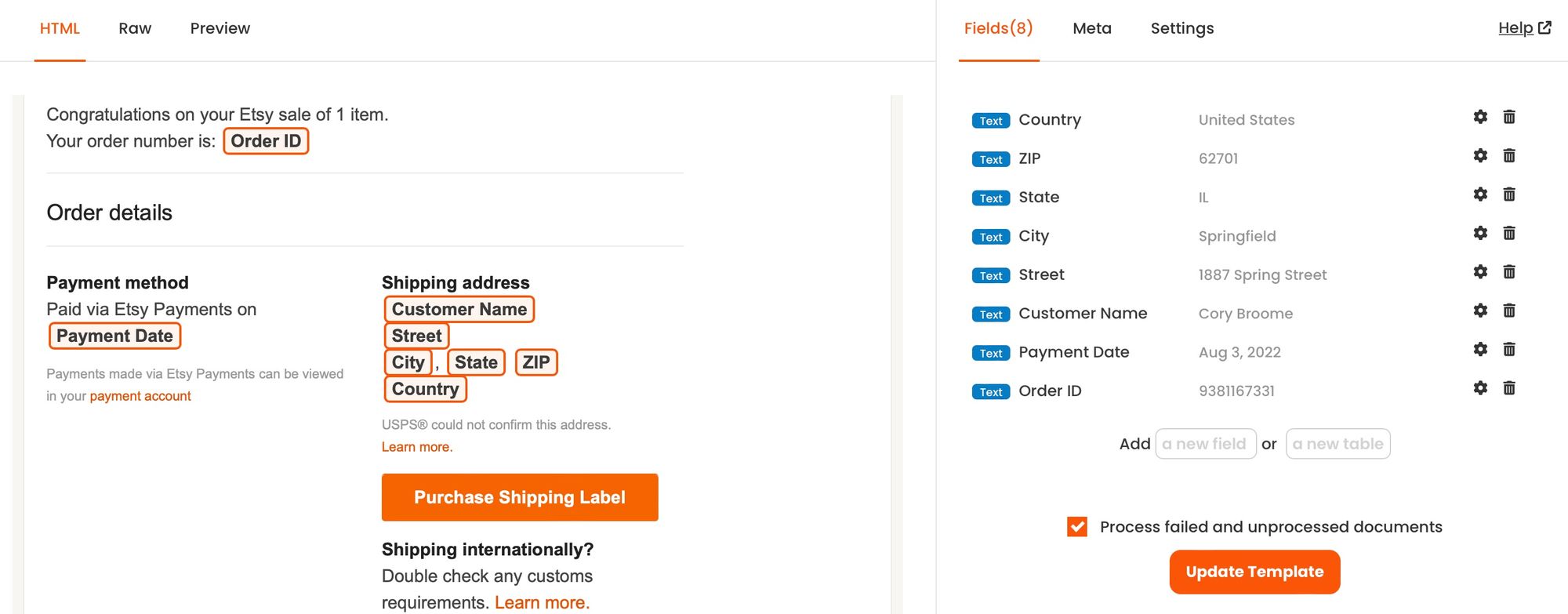1568x614 pixels.
Task: Delete the City field with trash icon
Action: click(1509, 233)
